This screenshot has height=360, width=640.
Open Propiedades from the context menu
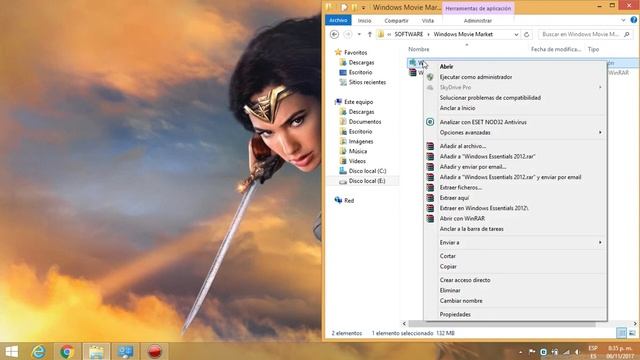point(515,314)
